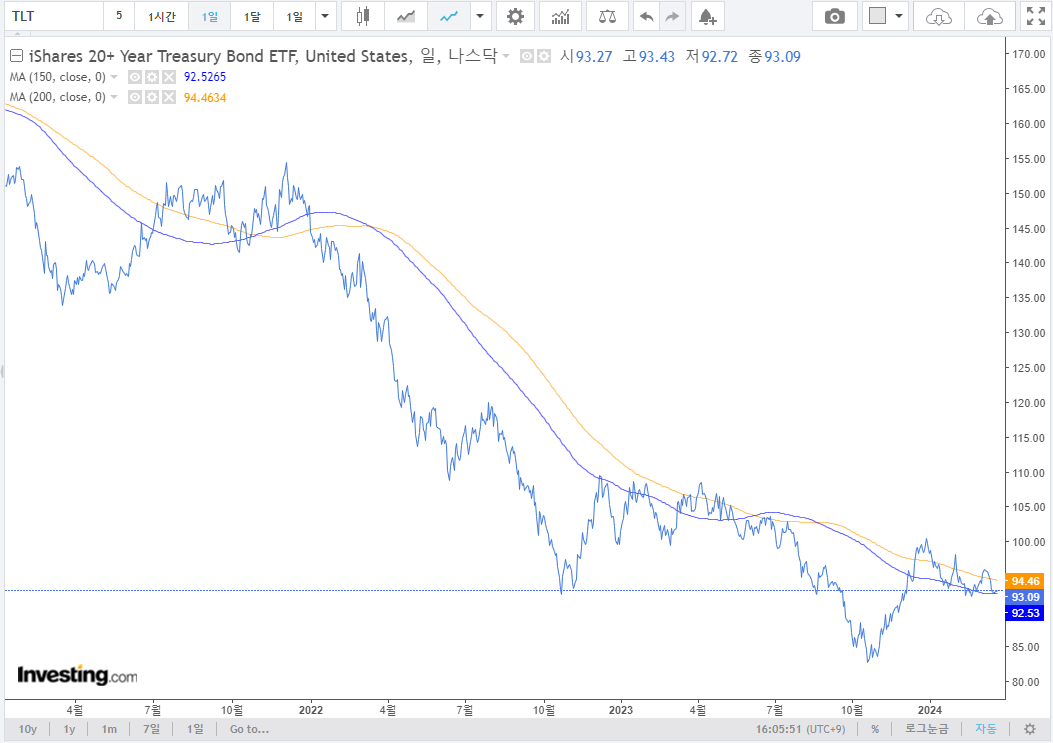Viewport: 1053px width, 743px height.
Task: Hide the MA 200 indicator line
Action: 135,97
